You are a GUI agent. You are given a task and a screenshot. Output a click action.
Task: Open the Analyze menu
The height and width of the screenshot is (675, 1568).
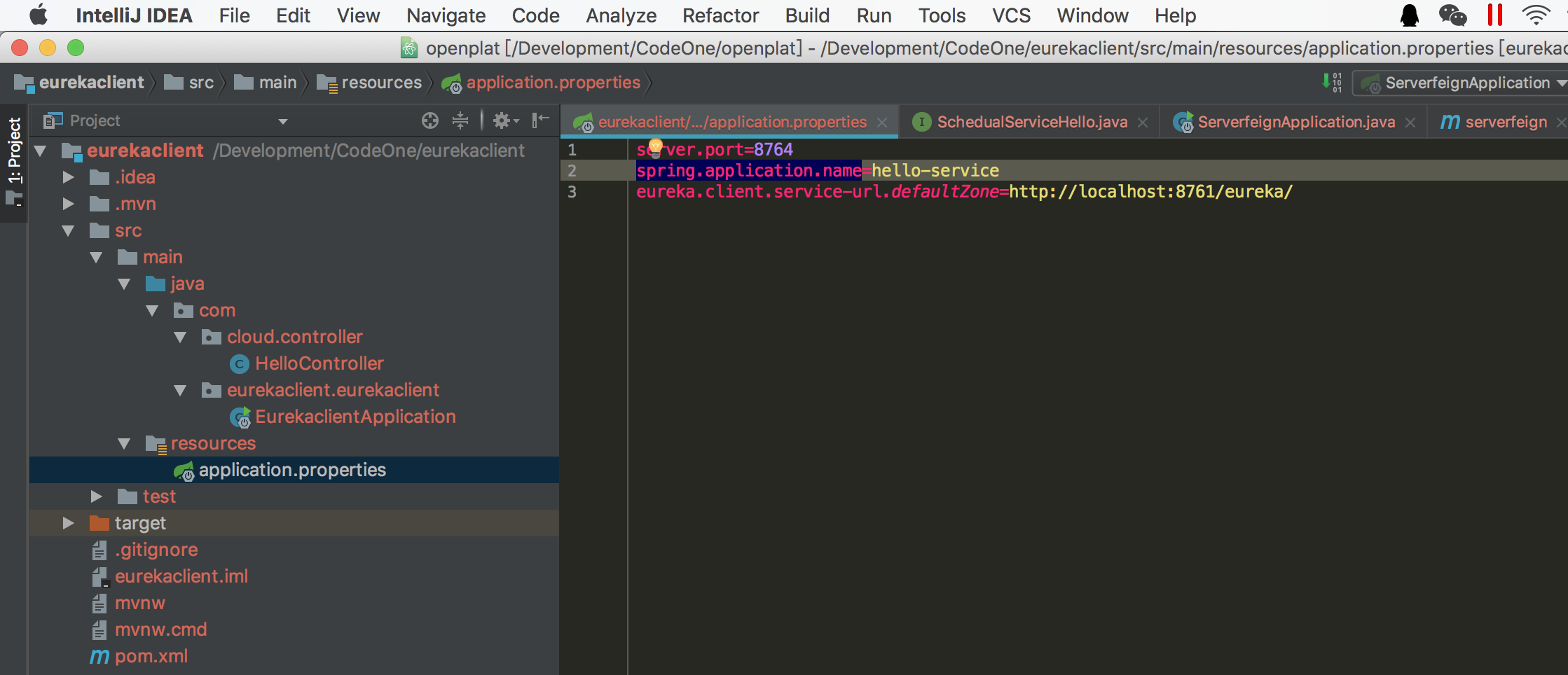click(621, 15)
